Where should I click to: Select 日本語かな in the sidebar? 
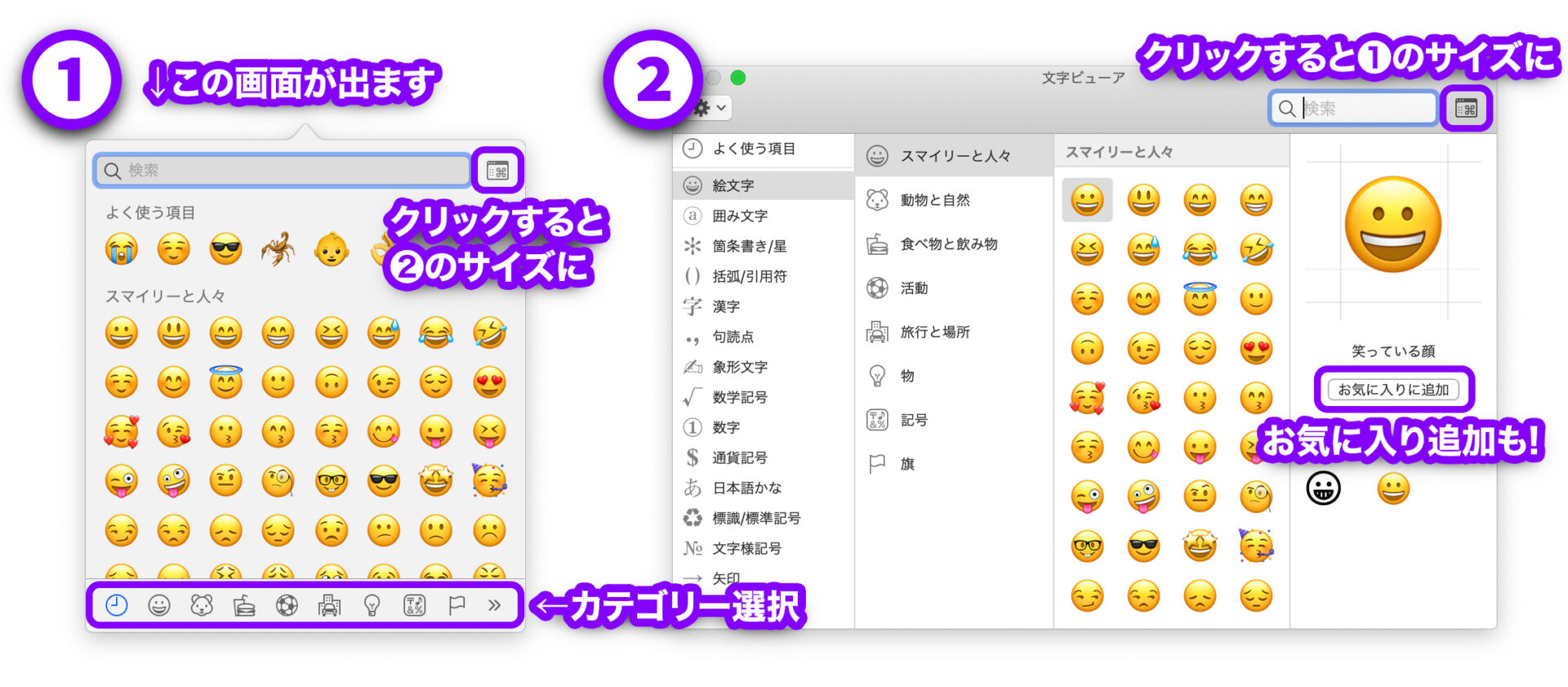pos(764,488)
